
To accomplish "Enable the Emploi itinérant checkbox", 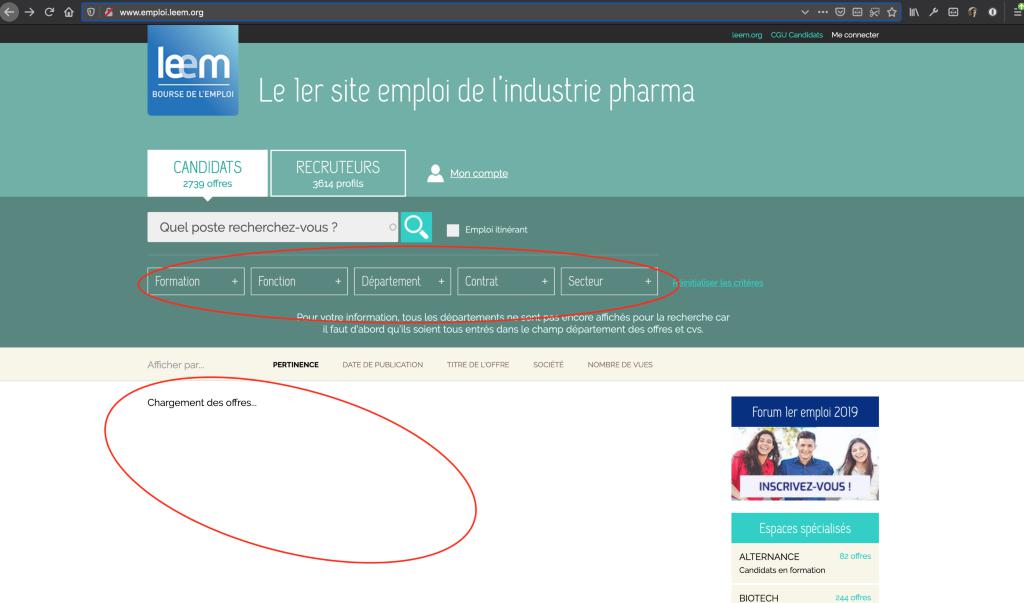I will (452, 229).
